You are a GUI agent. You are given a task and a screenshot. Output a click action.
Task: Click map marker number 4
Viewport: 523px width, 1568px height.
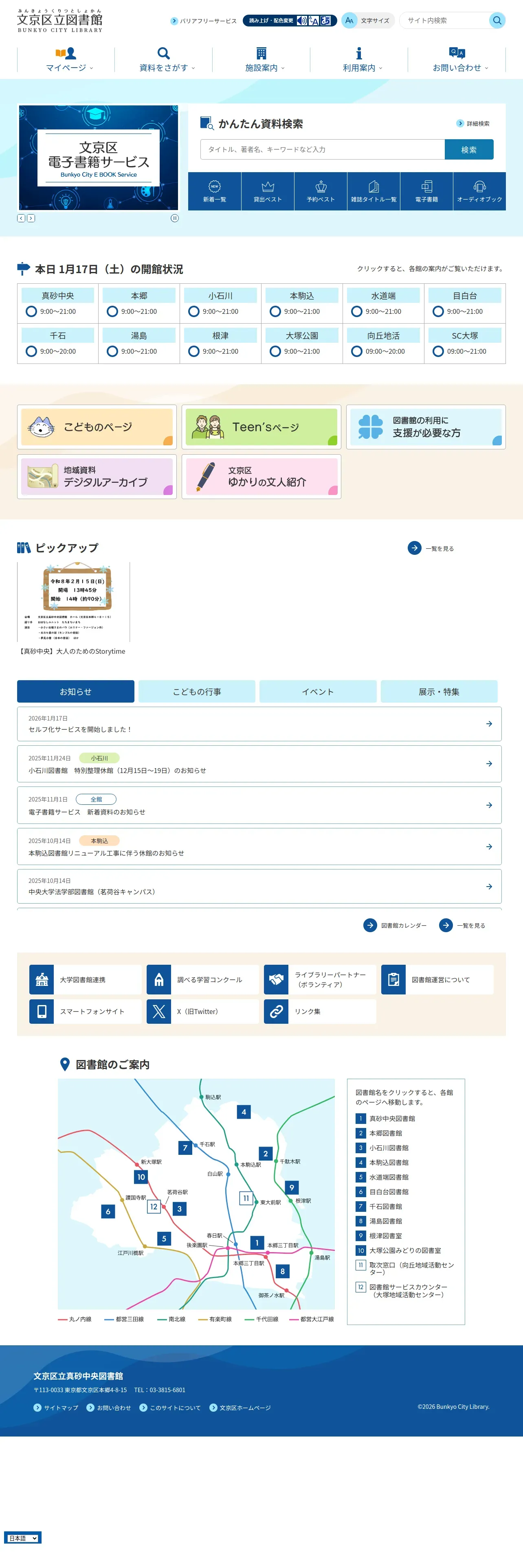pyautogui.click(x=244, y=1112)
